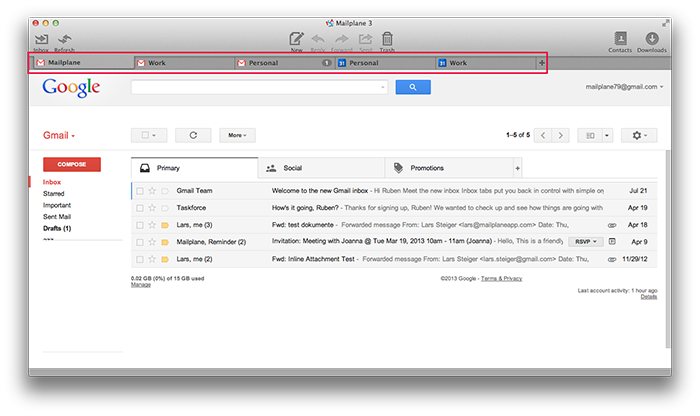Star the Taskforce message
Screen dimensions: 700x416
click(152, 208)
